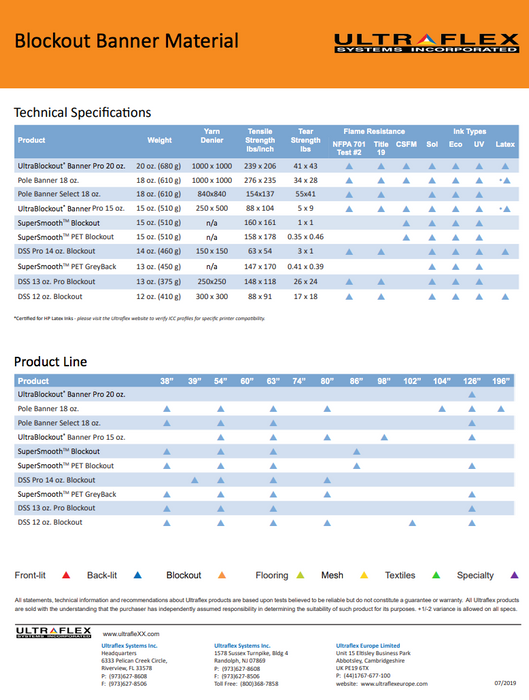This screenshot has width=529, height=700.
Task: Click the 63" width column header
Action: click(x=273, y=381)
